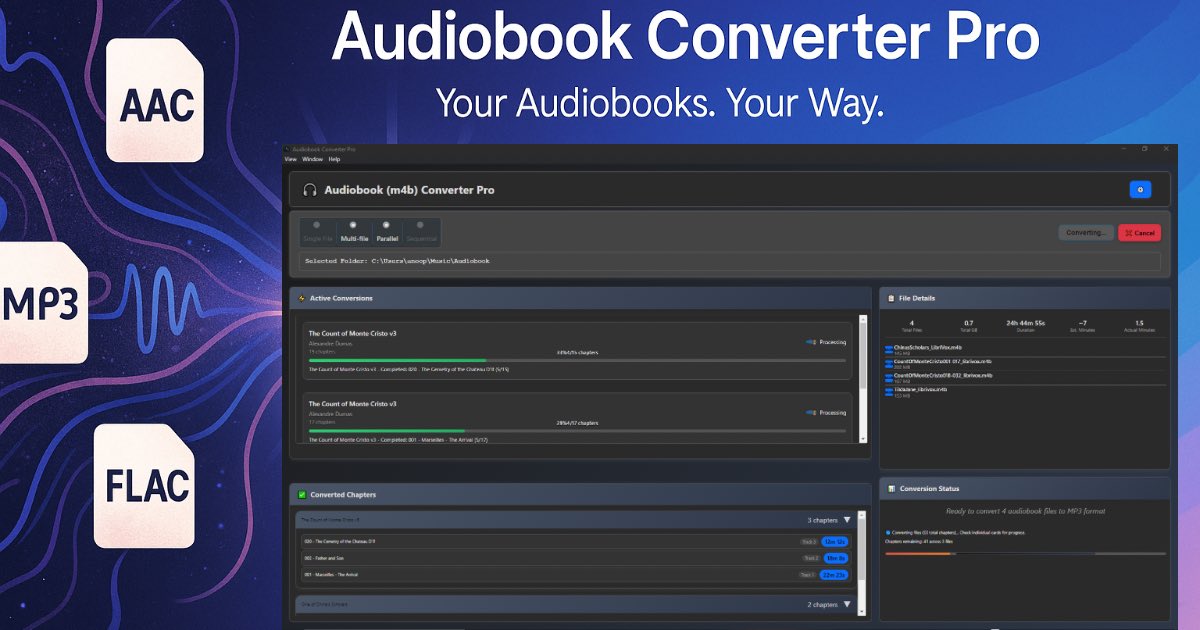Click the 22m 23s duration badge

[x=835, y=575]
